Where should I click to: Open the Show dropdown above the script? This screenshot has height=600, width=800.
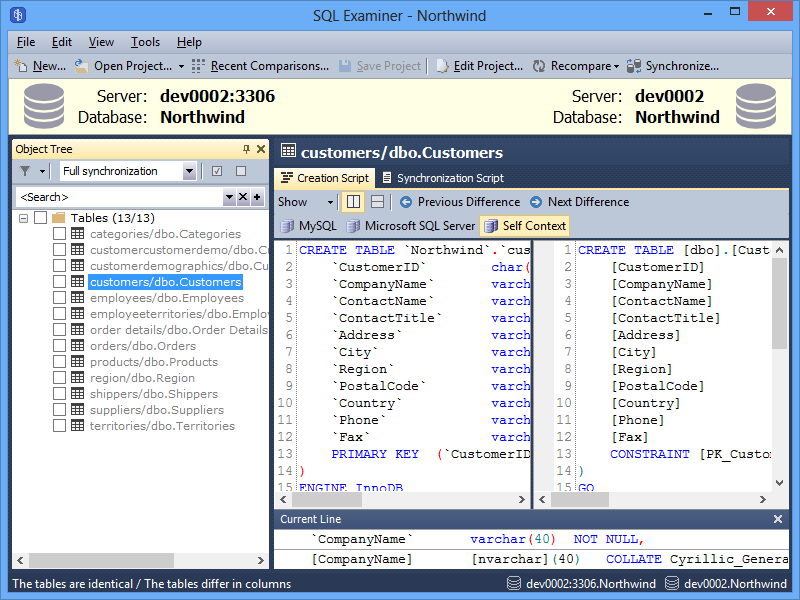[303, 202]
